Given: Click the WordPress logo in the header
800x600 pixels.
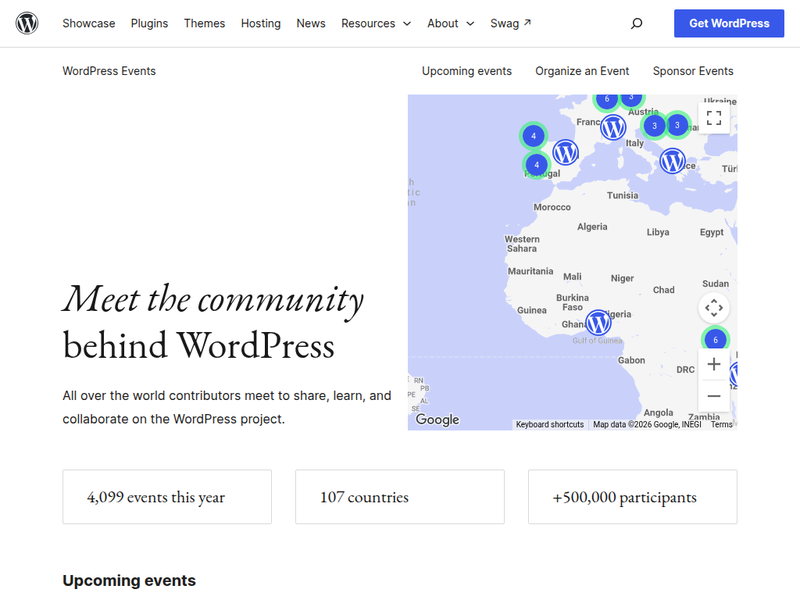Looking at the screenshot, I should pyautogui.click(x=27, y=23).
